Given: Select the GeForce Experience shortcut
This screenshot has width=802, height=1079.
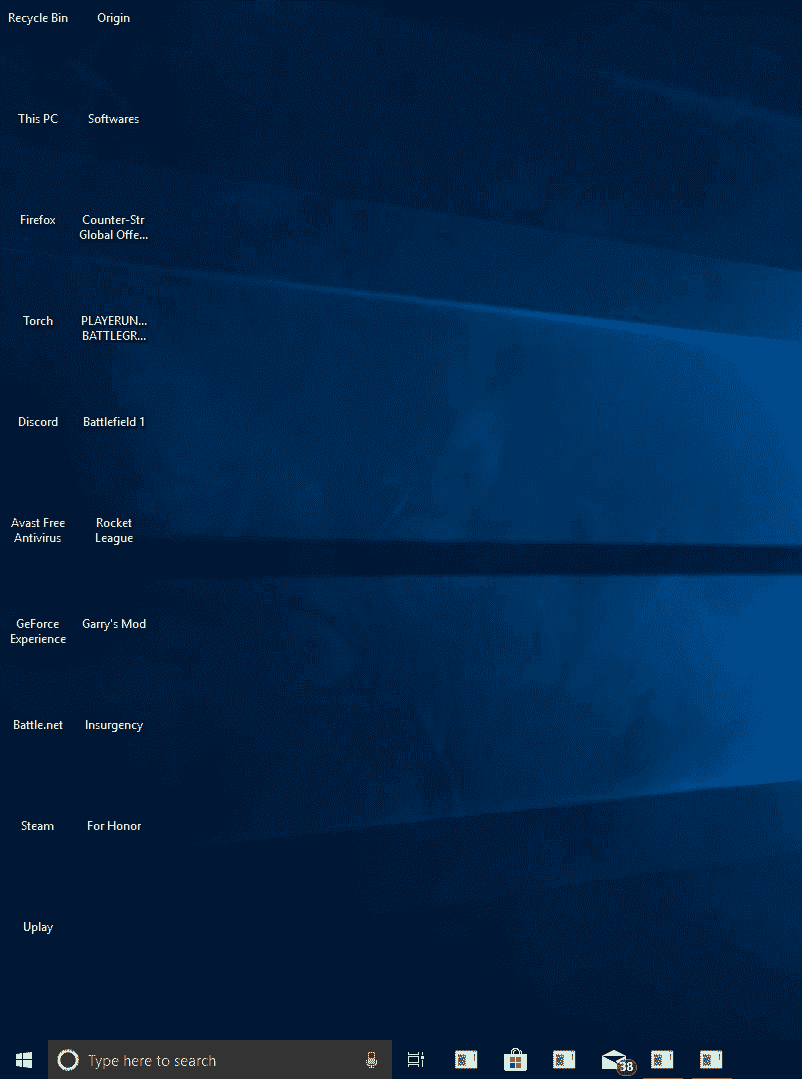Looking at the screenshot, I should coord(38,632).
